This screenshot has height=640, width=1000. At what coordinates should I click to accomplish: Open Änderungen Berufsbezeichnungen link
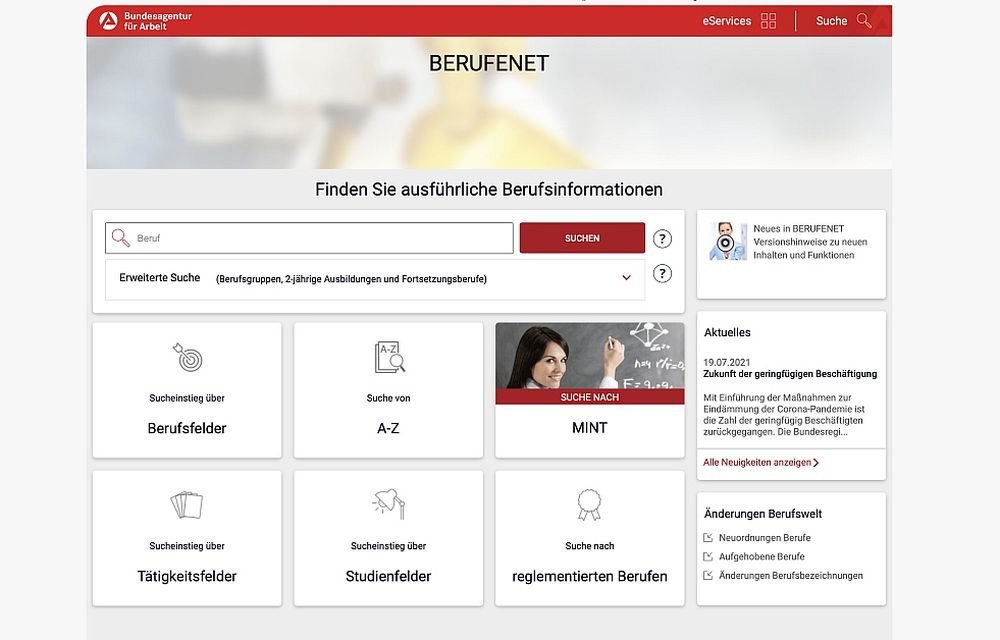[x=790, y=576]
